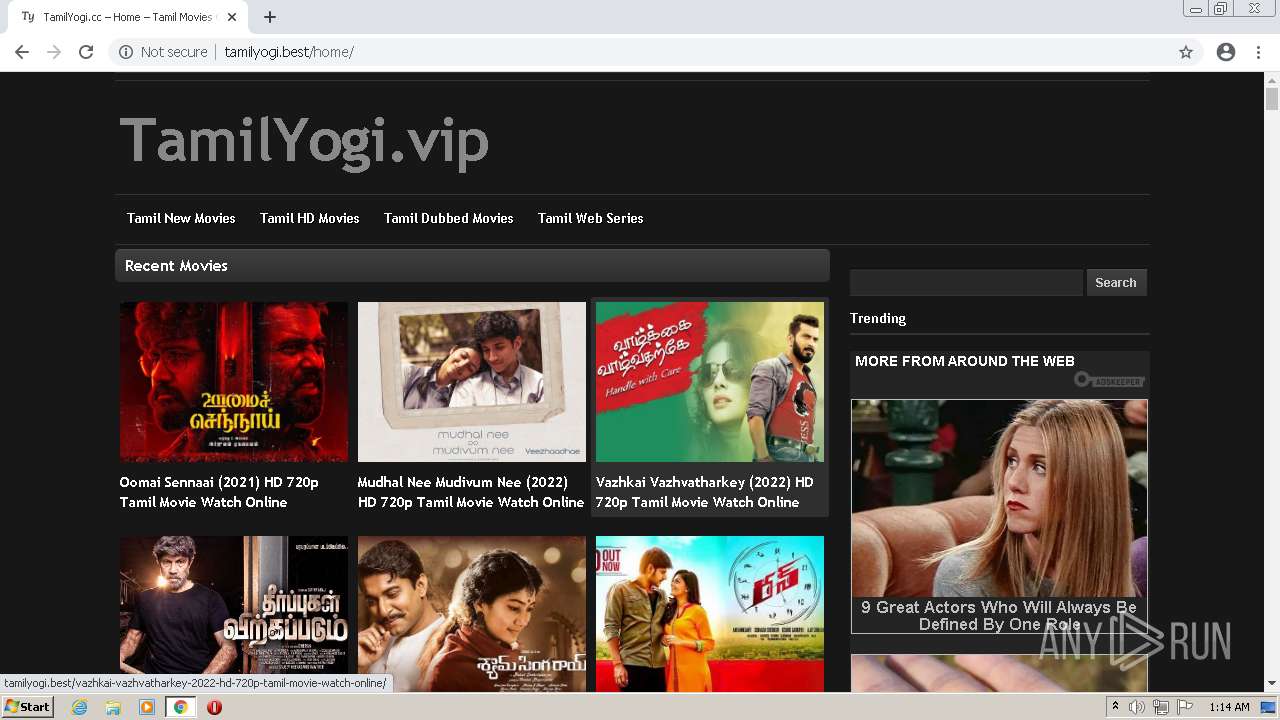Open Tamil New Movies menu

tap(181, 218)
